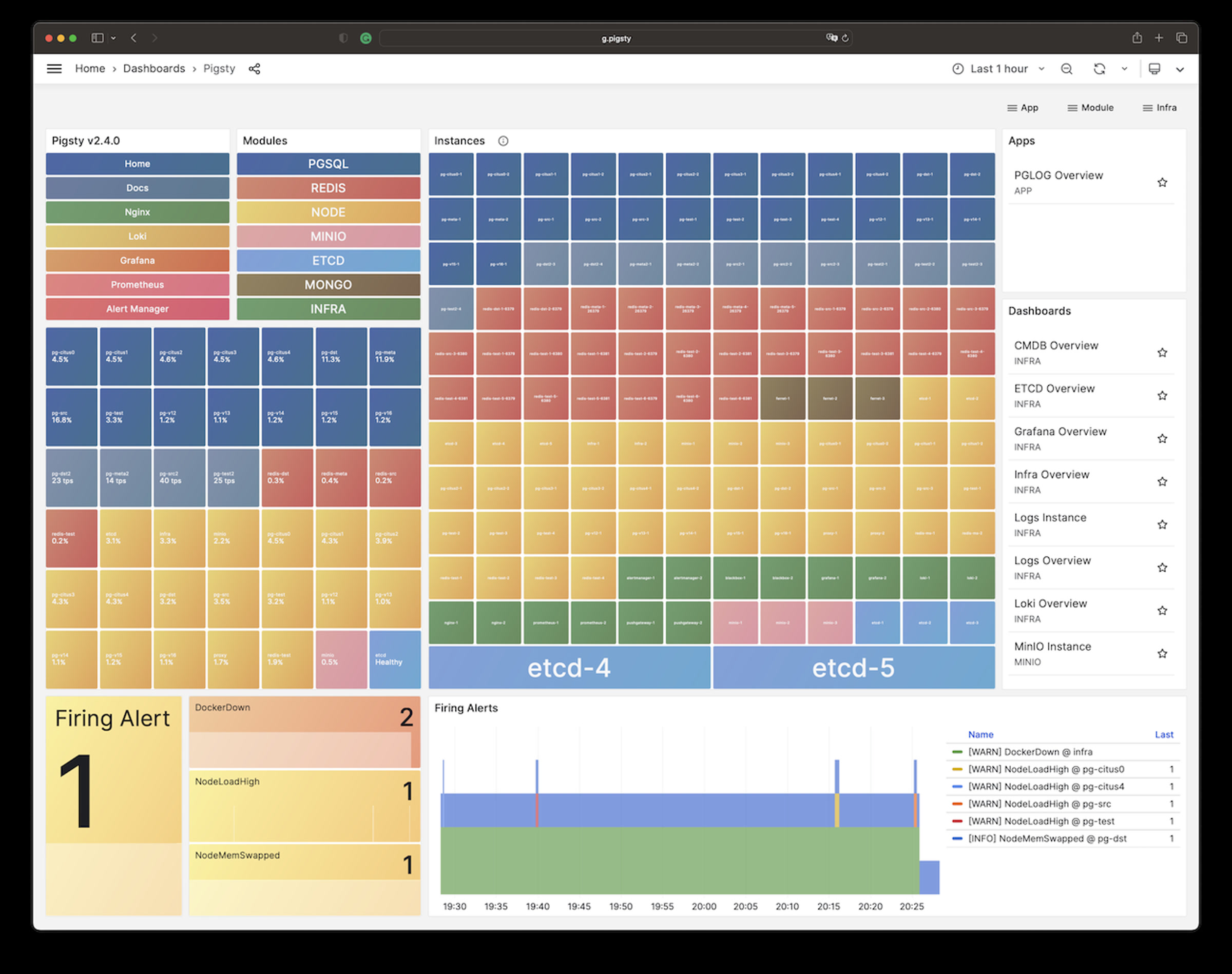
Task: Click the zoom out time range icon
Action: [x=1066, y=69]
